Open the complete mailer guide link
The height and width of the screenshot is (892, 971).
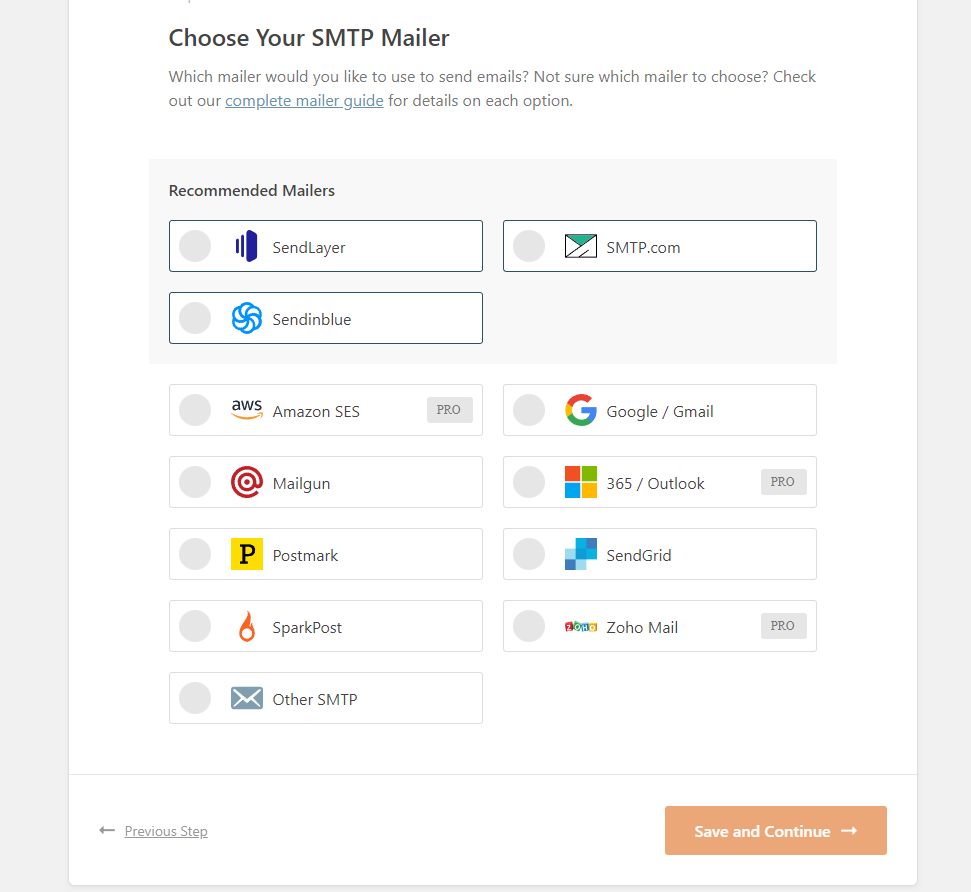point(304,101)
